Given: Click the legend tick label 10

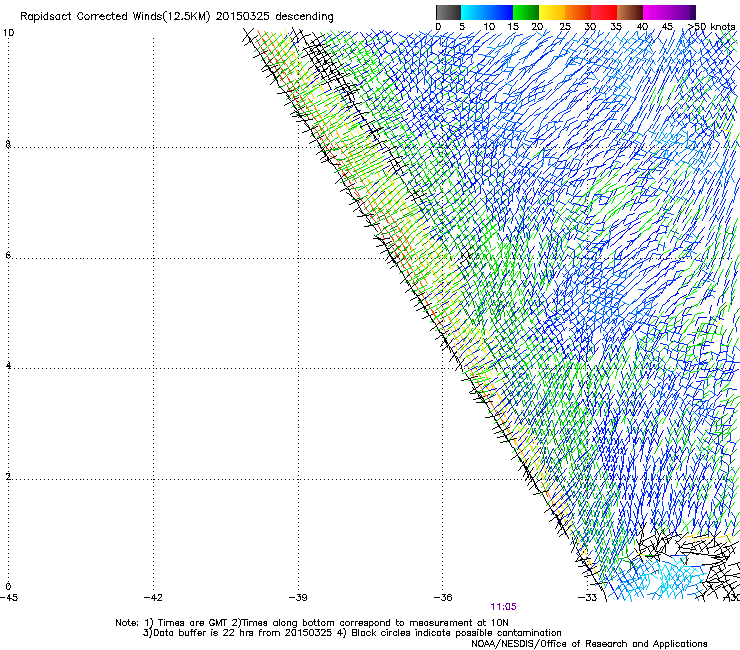Looking at the screenshot, I should [489, 27].
